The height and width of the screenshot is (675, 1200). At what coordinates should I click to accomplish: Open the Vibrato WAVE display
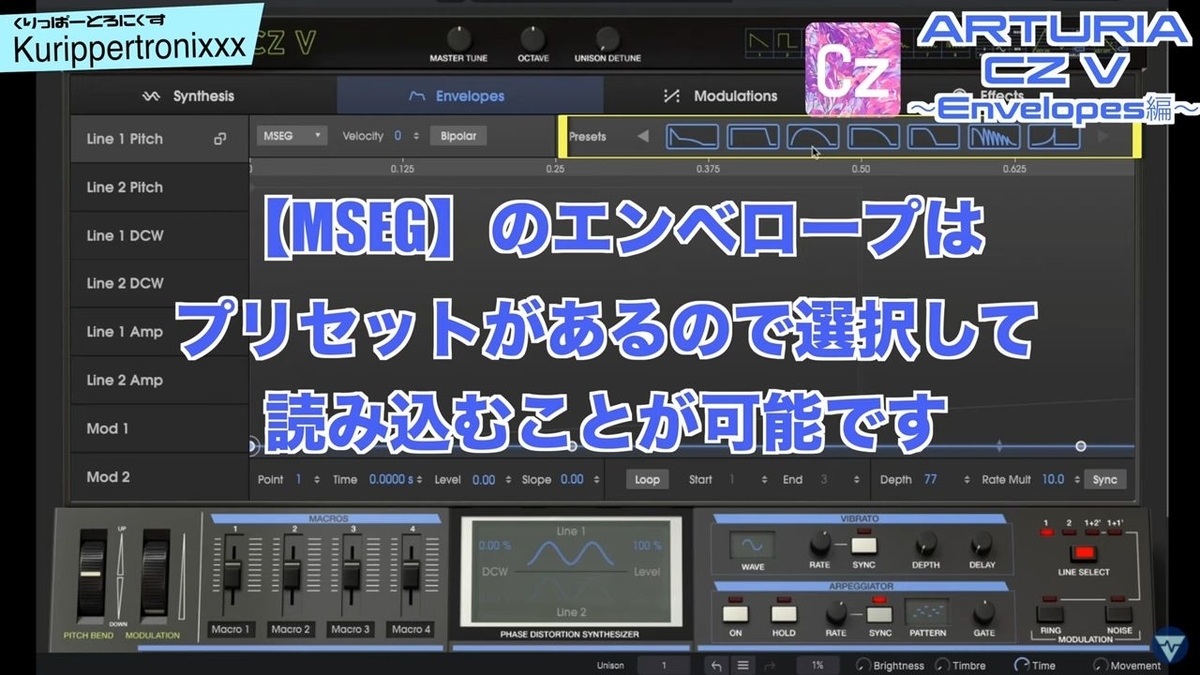click(x=751, y=546)
